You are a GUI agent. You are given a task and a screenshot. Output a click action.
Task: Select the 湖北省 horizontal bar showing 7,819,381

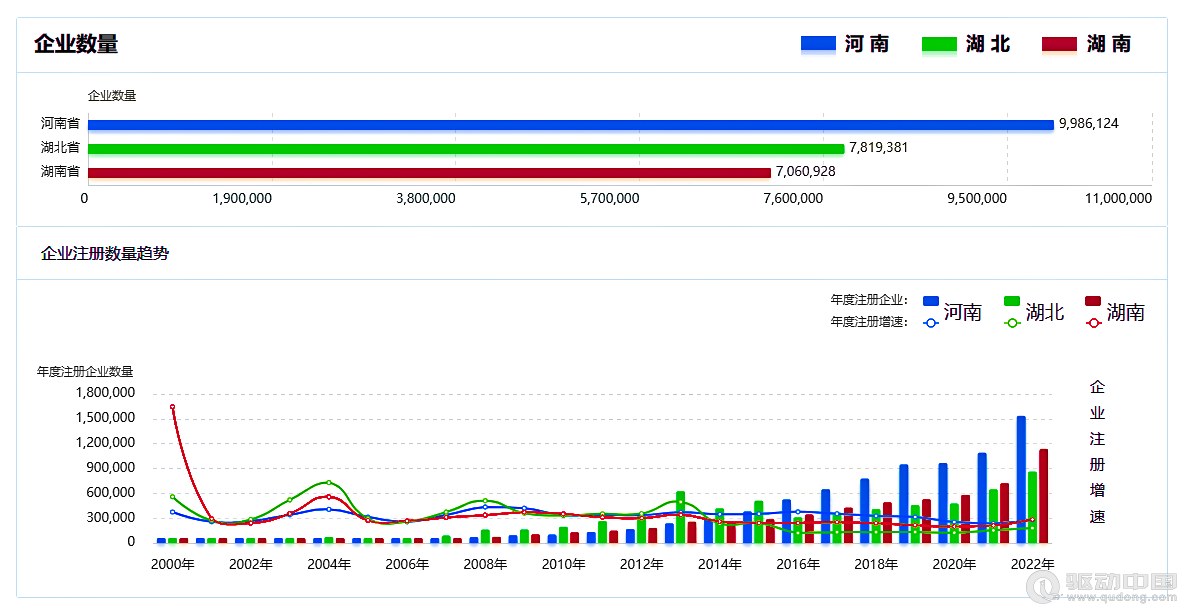point(466,148)
